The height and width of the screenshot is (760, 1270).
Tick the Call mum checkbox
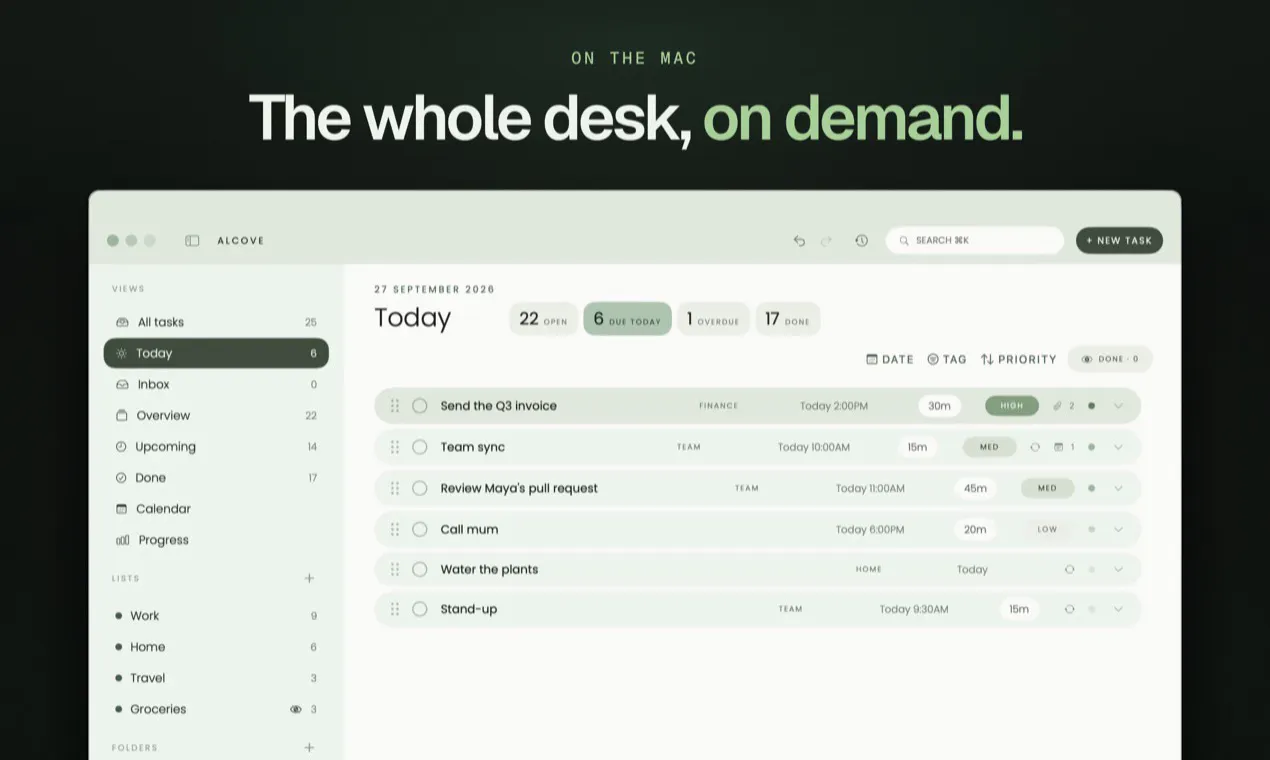[420, 529]
